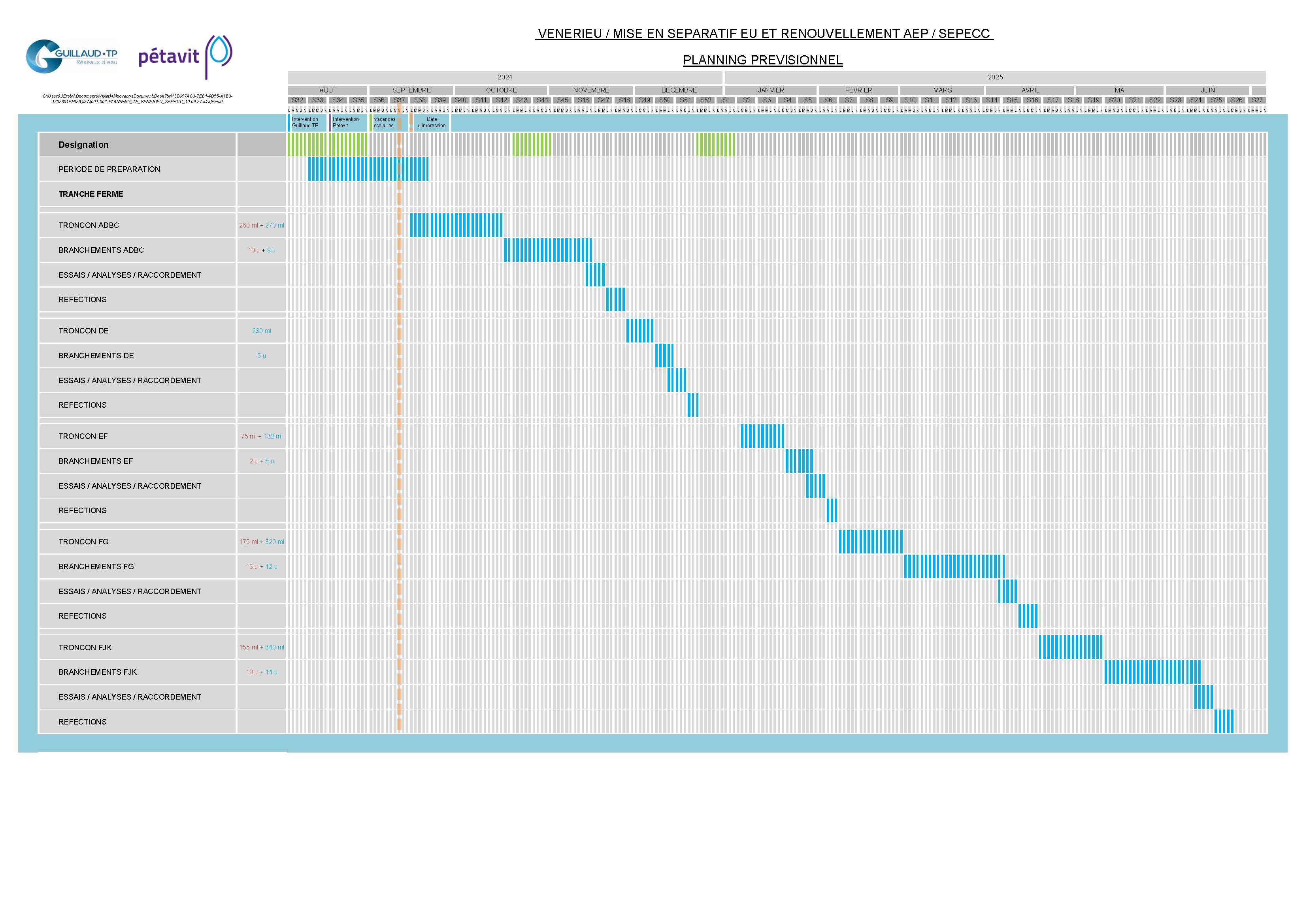The width and height of the screenshot is (1307, 924).
Task: Select the PERIODE DE PREPARATION row label
Action: pyautogui.click(x=109, y=169)
